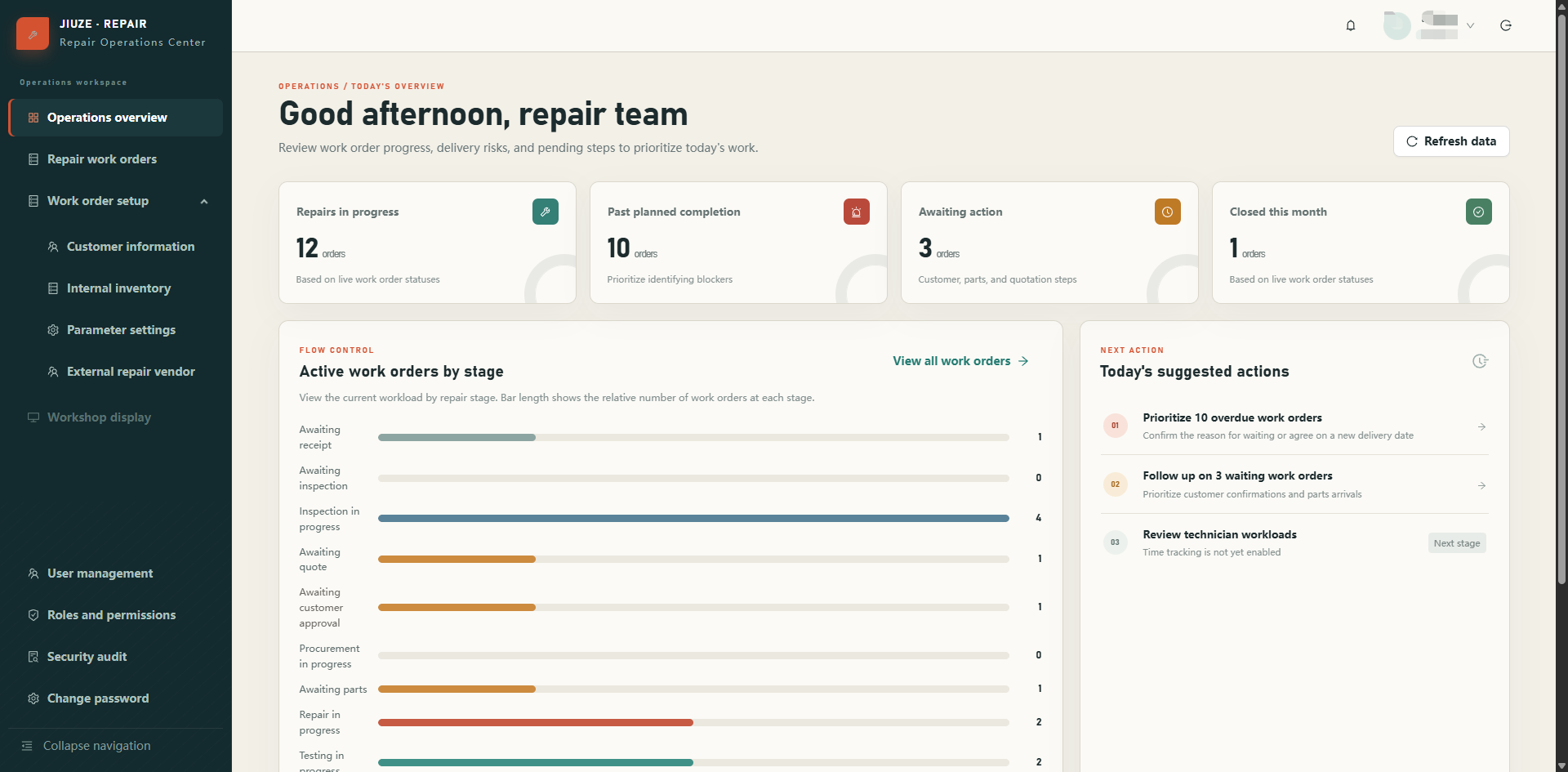Click the Internal inventory icon
Screen dimensions: 1568x772
tap(53, 288)
